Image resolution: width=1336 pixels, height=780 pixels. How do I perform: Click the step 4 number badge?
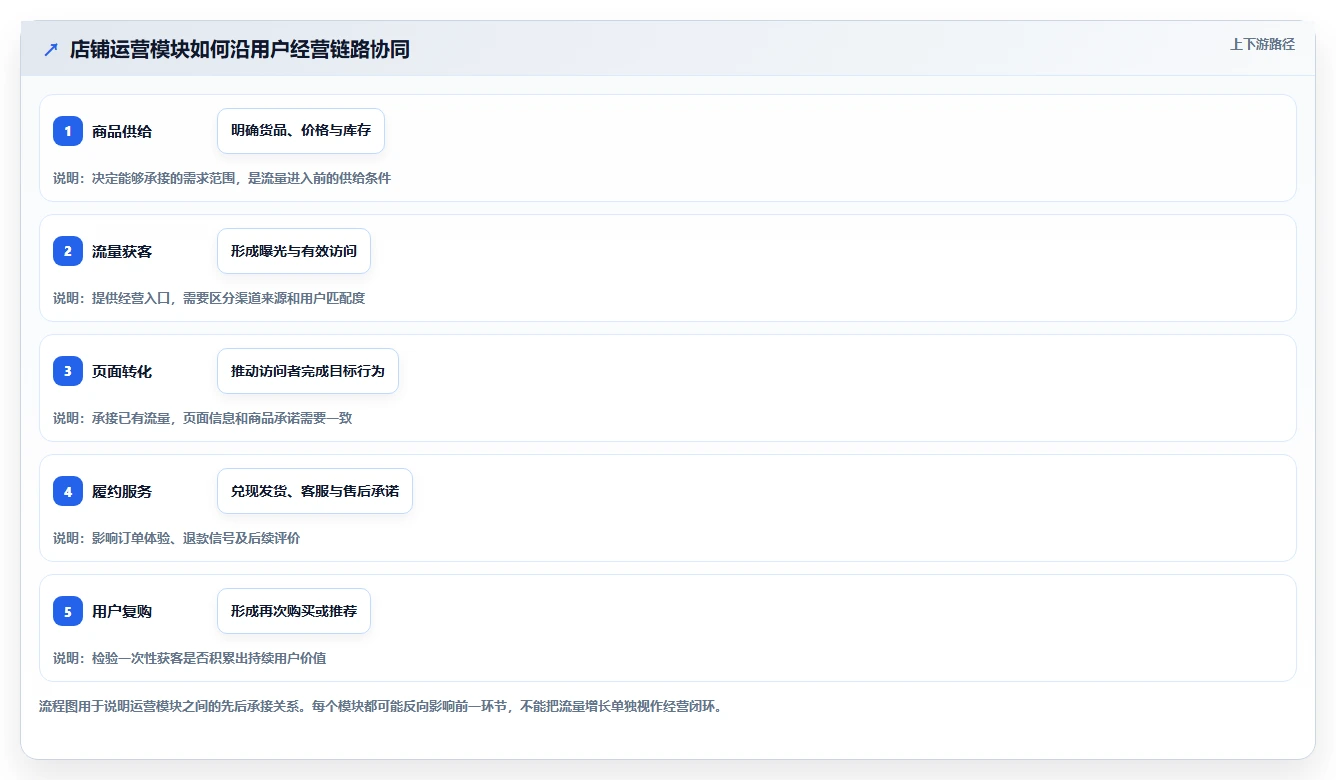tap(68, 491)
